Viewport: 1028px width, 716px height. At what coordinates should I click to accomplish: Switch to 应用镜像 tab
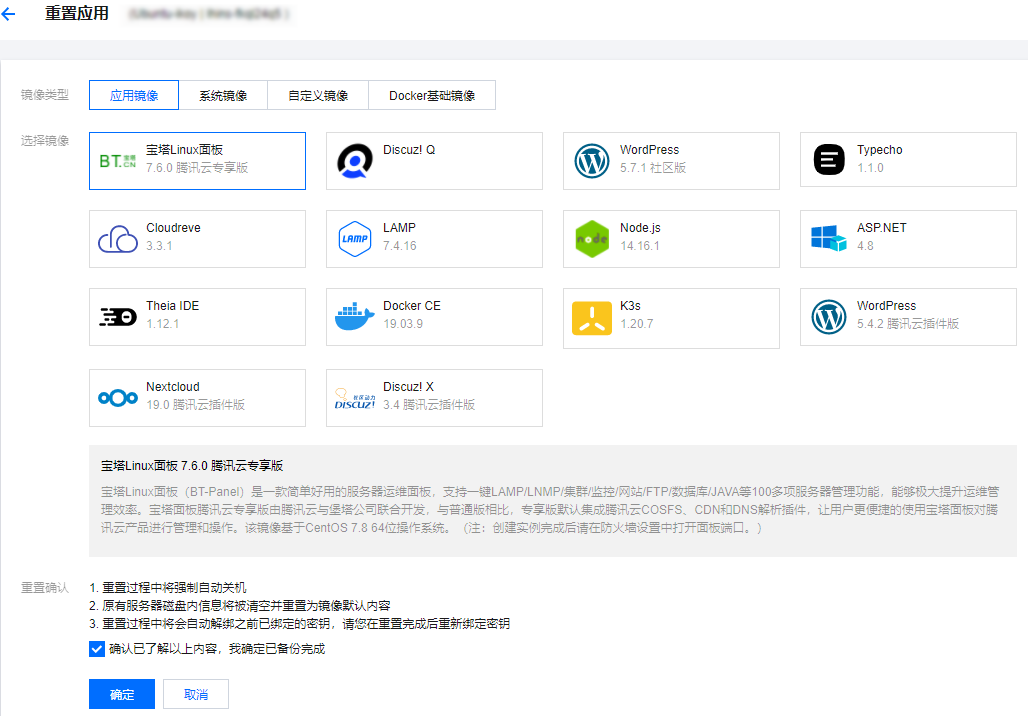pyautogui.click(x=134, y=95)
